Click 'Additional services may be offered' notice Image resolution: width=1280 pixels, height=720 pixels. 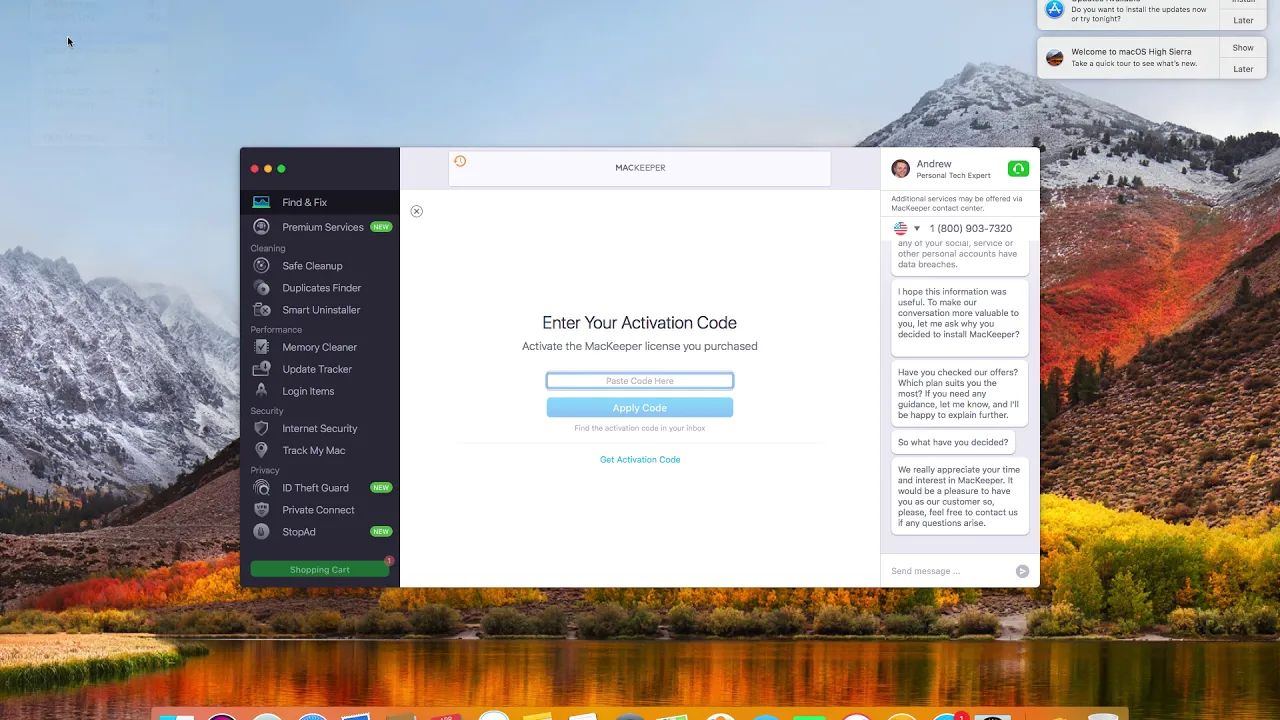pos(957,203)
